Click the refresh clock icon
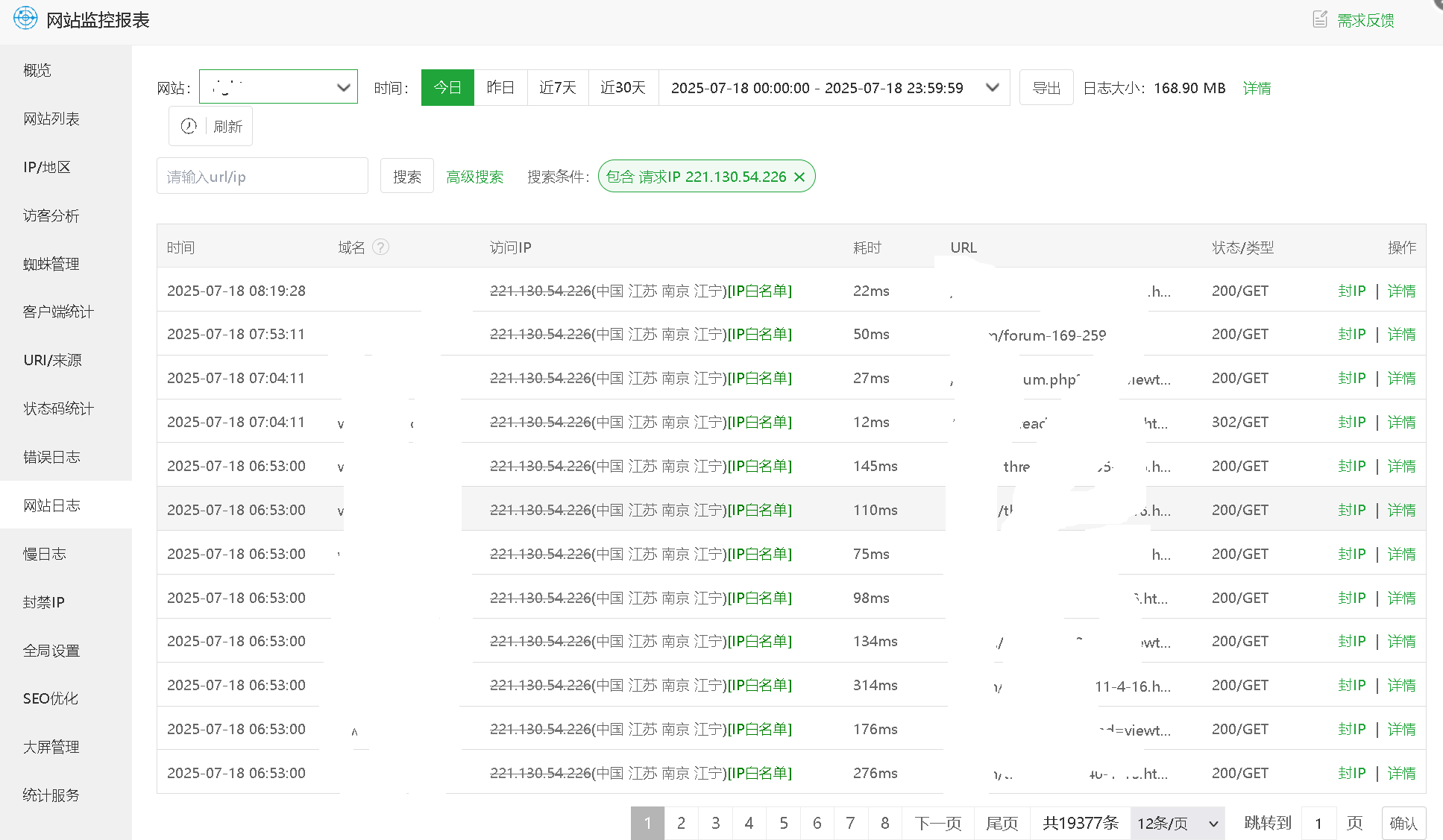 click(189, 126)
